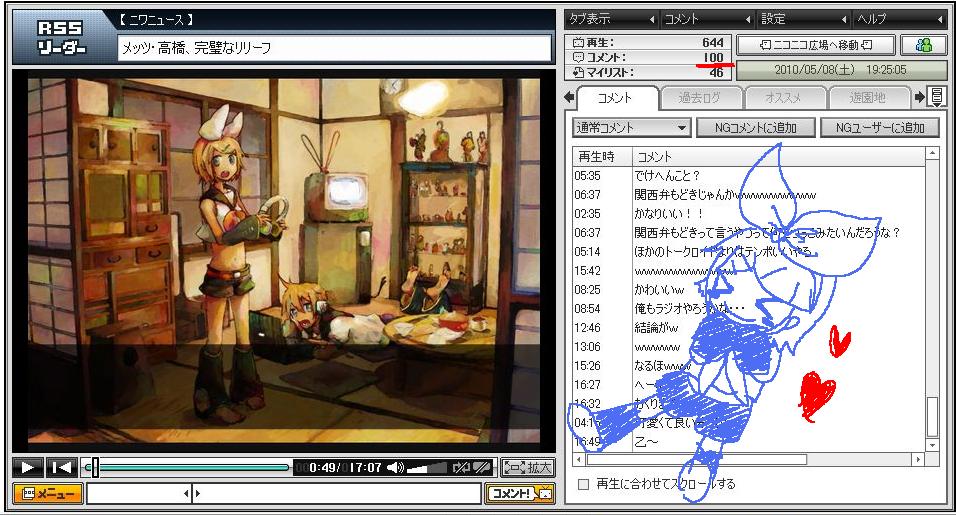
Task: Submit with the コメント! button
Action: tap(520, 493)
